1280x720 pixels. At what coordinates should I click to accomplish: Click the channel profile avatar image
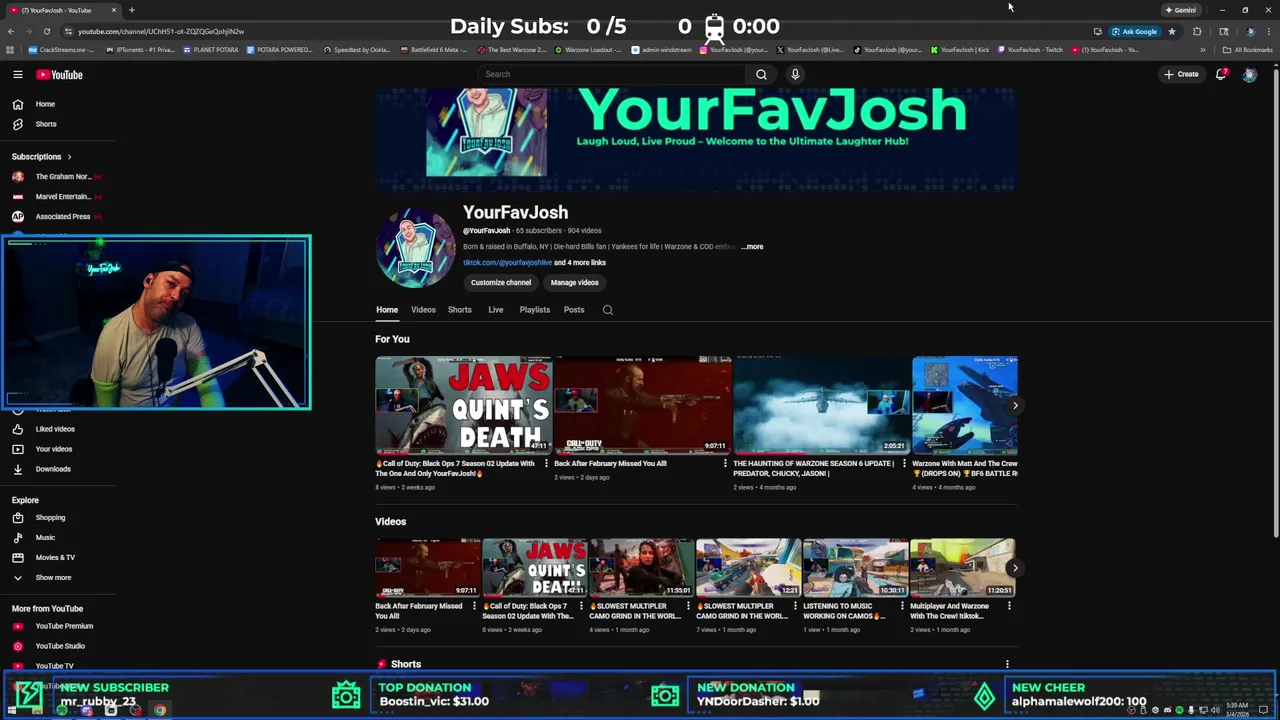point(415,247)
